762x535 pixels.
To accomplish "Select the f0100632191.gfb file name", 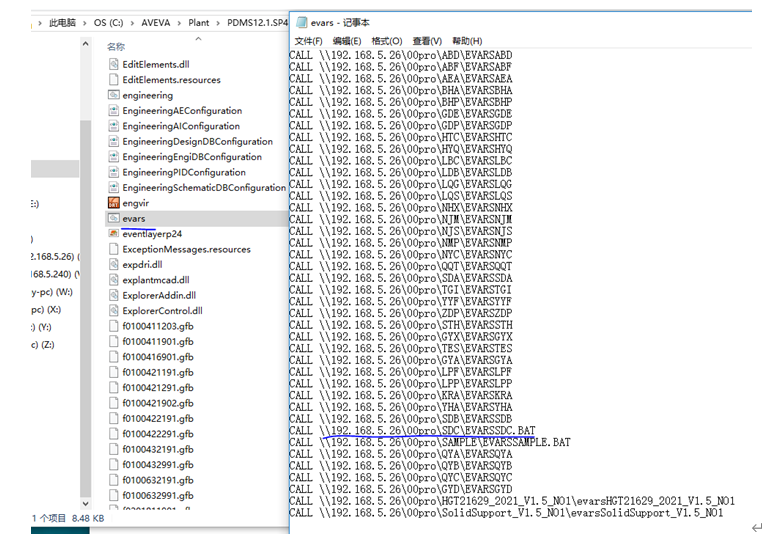I will point(158,480).
